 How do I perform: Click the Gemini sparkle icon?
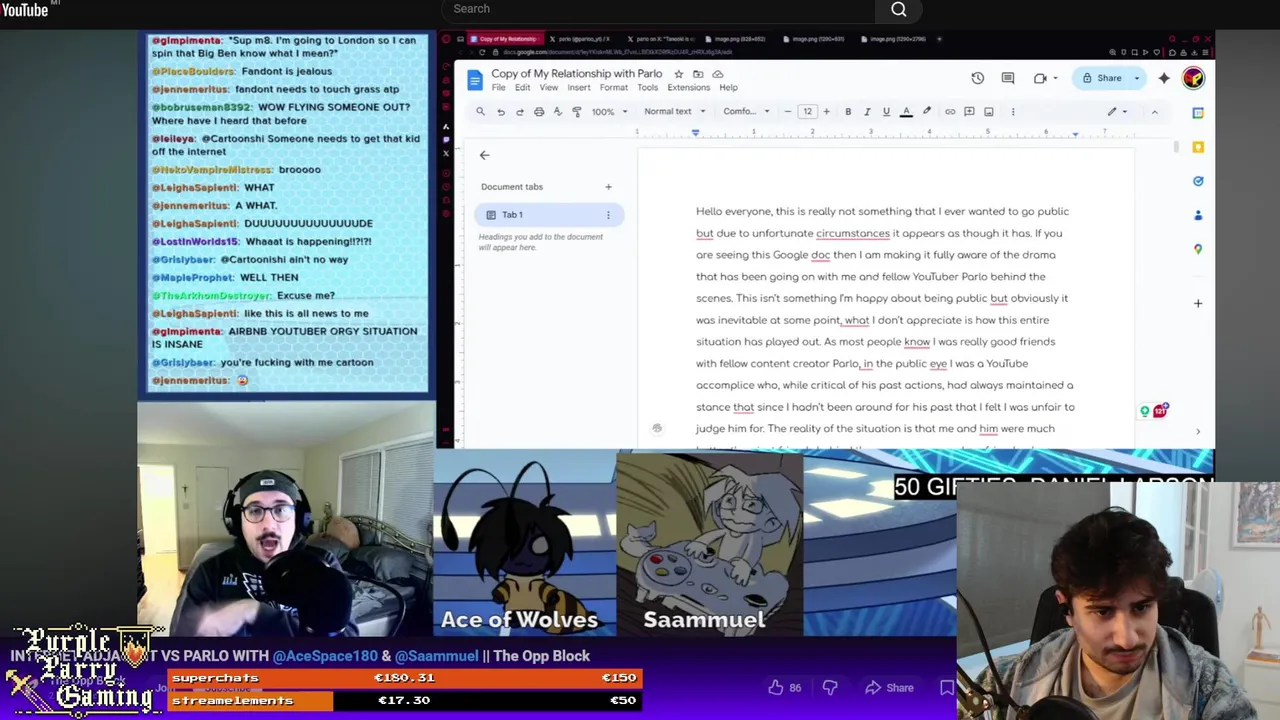1164,78
